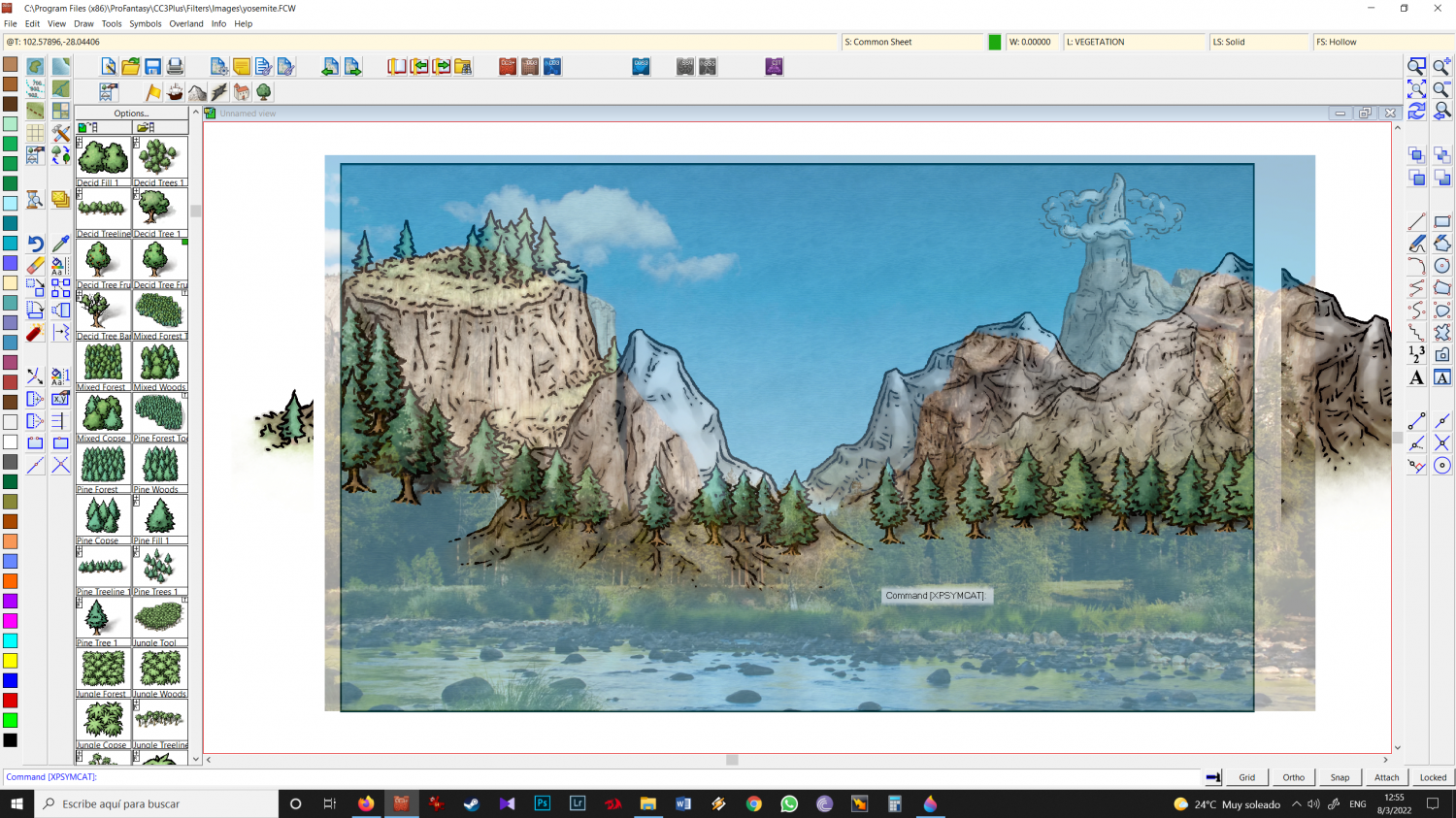Open the vegetation tree symbol catalog icon
Viewport: 1456px width, 818px height.
(263, 92)
